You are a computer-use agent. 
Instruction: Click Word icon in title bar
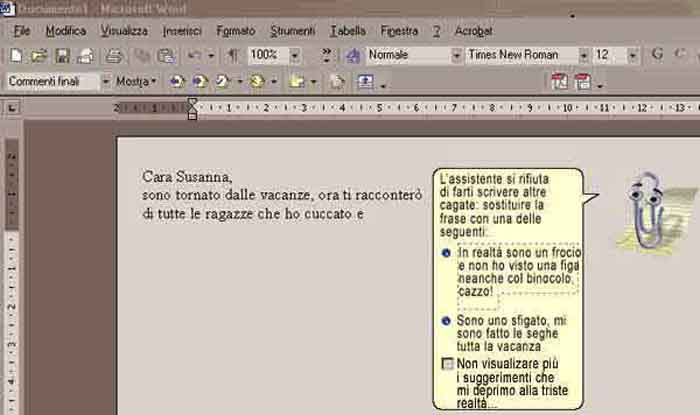click(x=6, y=8)
